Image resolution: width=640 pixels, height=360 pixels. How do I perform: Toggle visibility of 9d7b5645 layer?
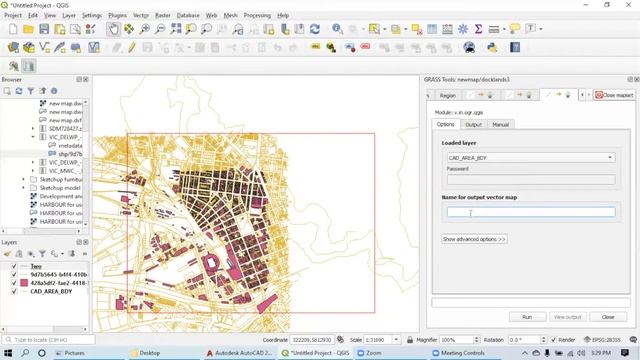14,275
